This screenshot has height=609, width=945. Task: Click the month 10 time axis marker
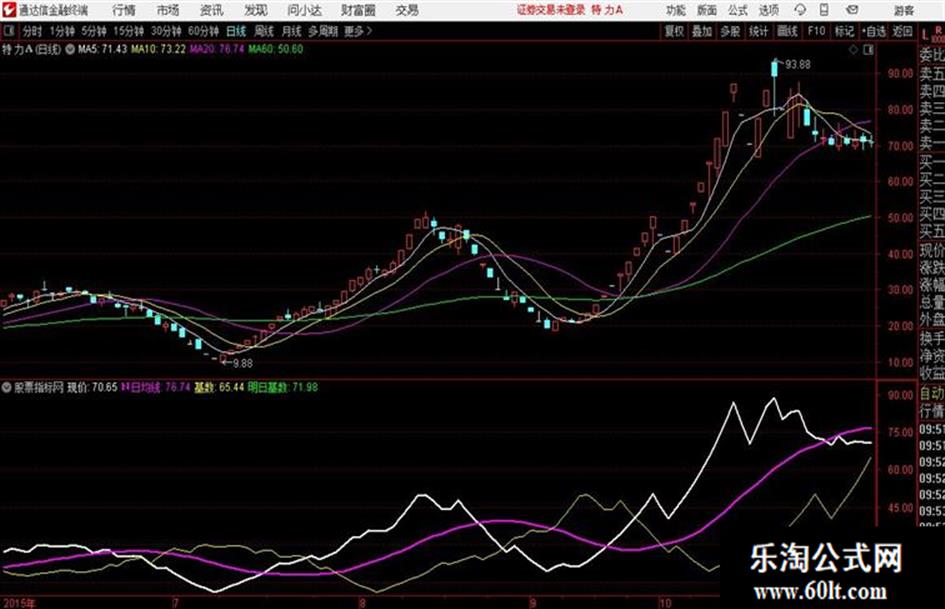(665, 603)
